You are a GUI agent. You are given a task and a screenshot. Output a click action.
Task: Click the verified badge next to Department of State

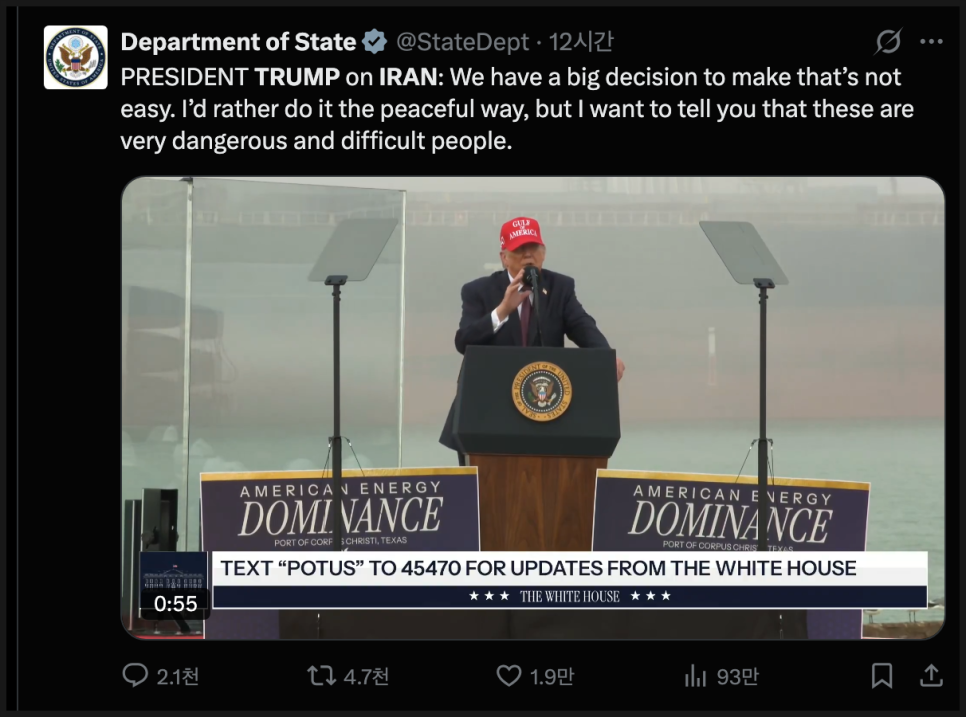coord(375,42)
